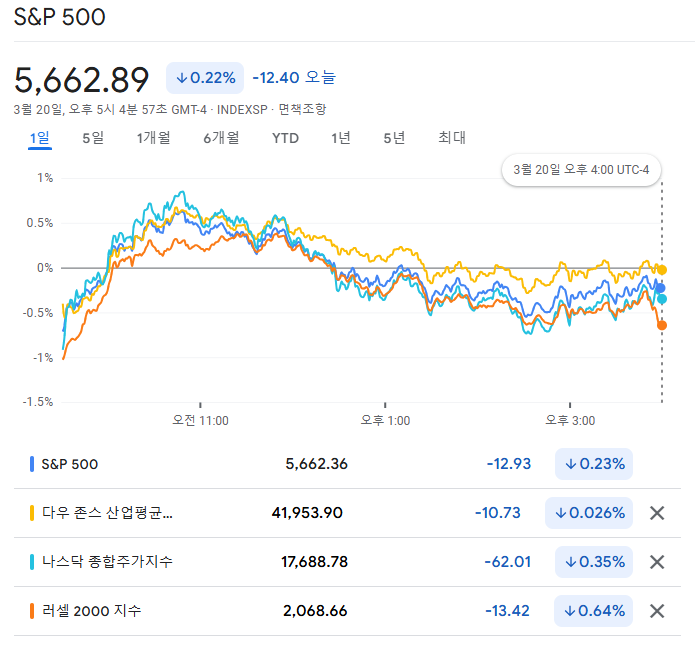The image size is (695, 648).
Task: Open the S&P 500 row in comparison list
Action: 348,464
